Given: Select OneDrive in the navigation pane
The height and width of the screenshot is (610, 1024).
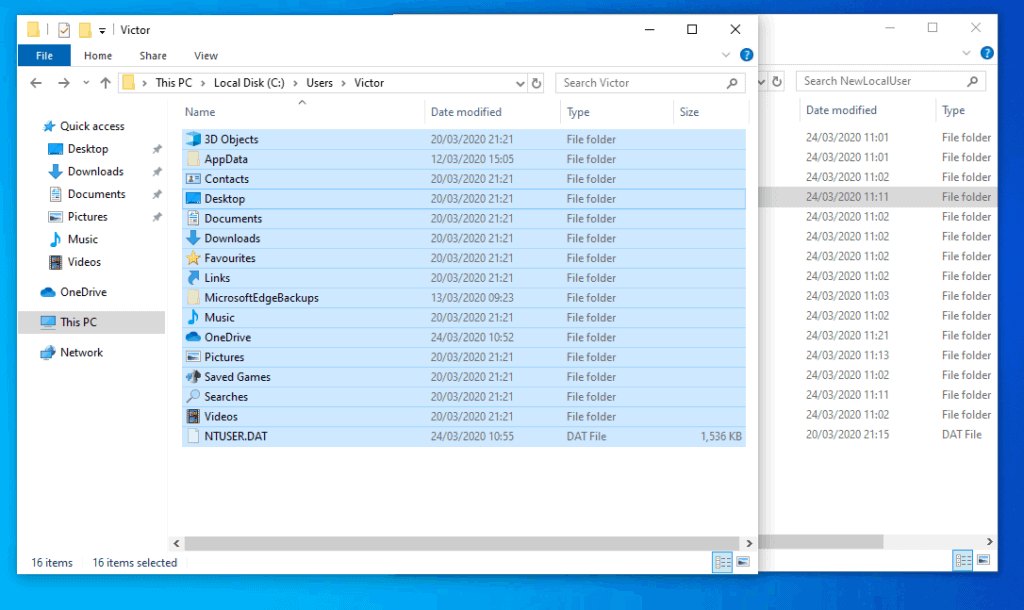Looking at the screenshot, I should click(x=83, y=292).
